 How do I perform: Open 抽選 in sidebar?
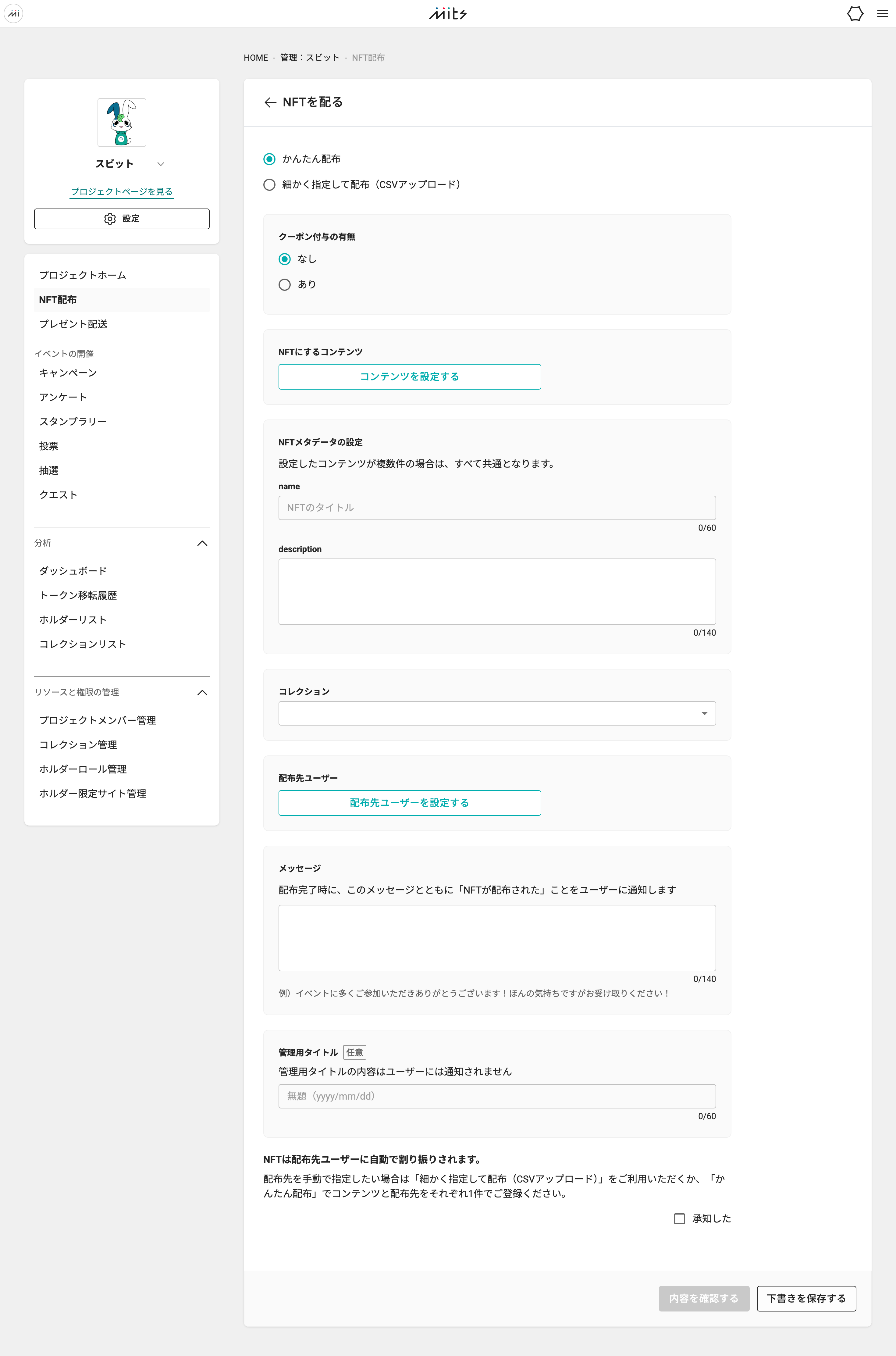tap(122, 470)
